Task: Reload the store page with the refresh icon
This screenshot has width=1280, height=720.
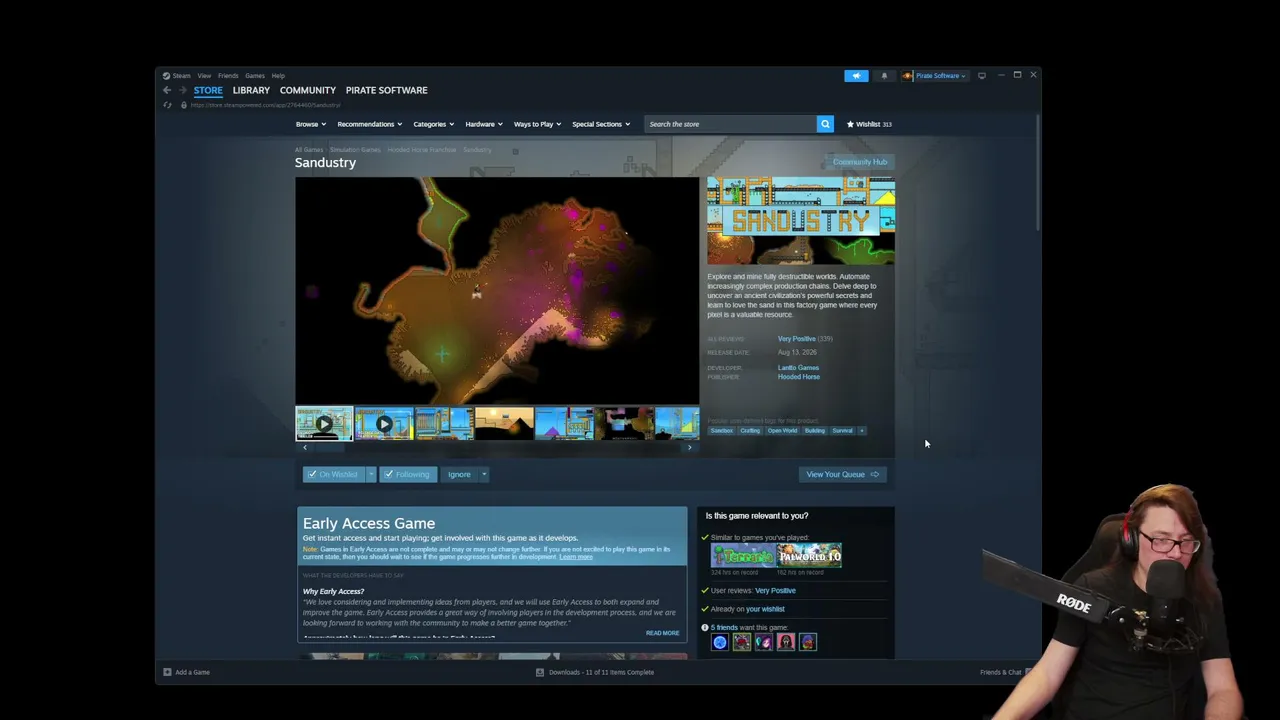Action: 167,105
